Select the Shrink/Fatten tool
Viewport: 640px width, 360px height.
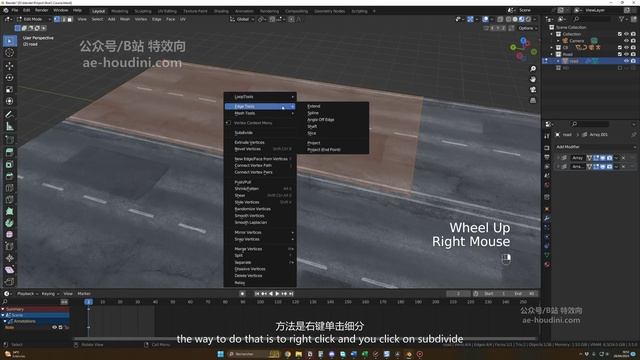(x=10, y=258)
